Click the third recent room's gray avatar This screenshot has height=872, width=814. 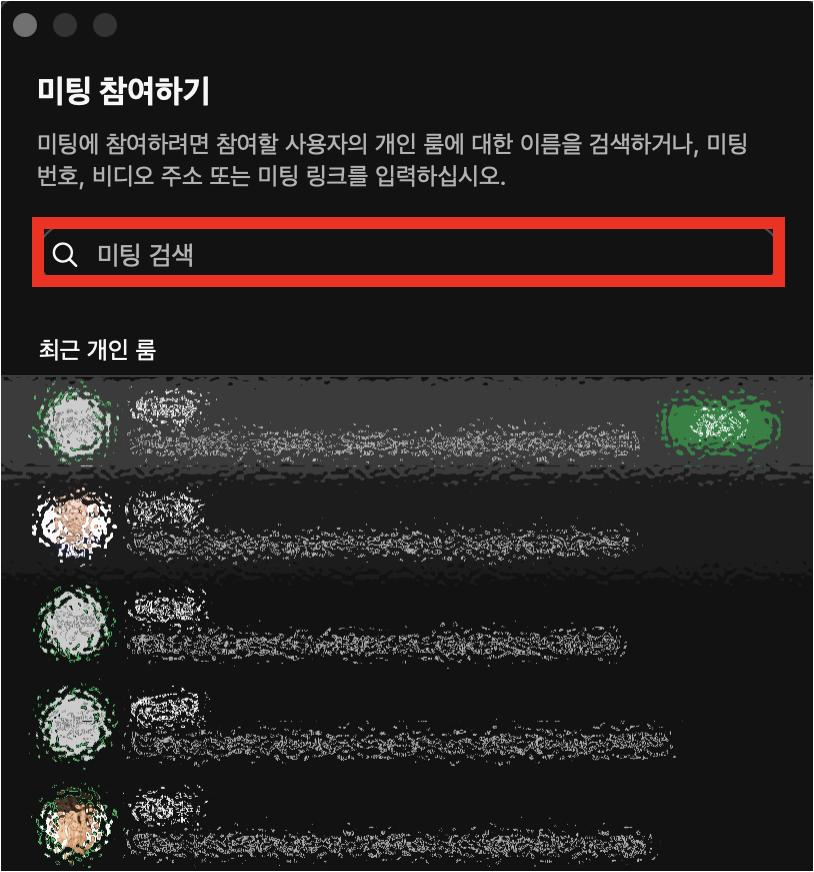(75, 623)
